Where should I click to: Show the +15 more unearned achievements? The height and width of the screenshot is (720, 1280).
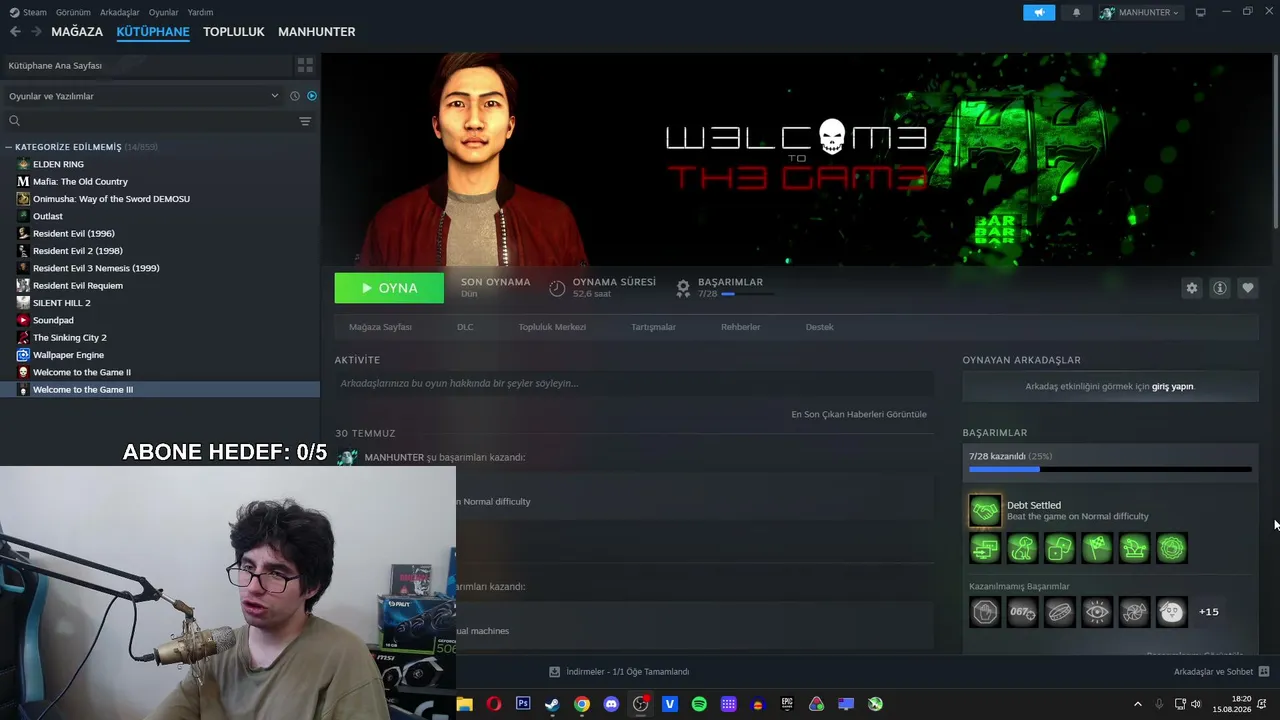click(1209, 612)
